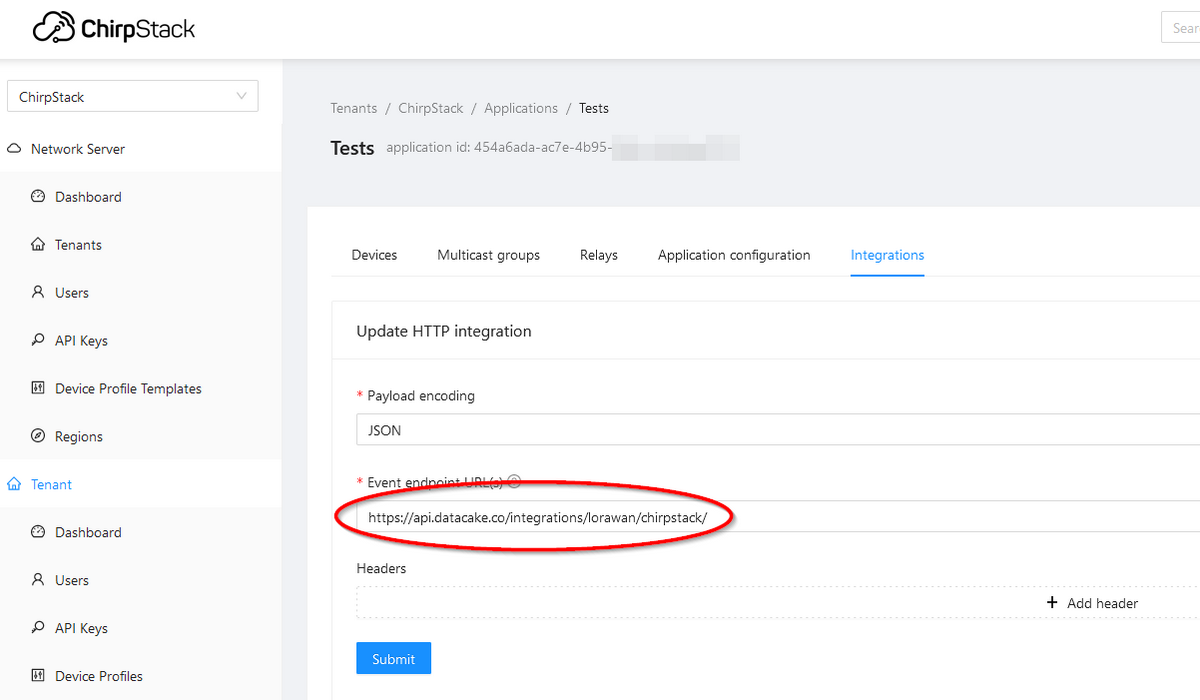Switch to the Relays tab

(599, 255)
